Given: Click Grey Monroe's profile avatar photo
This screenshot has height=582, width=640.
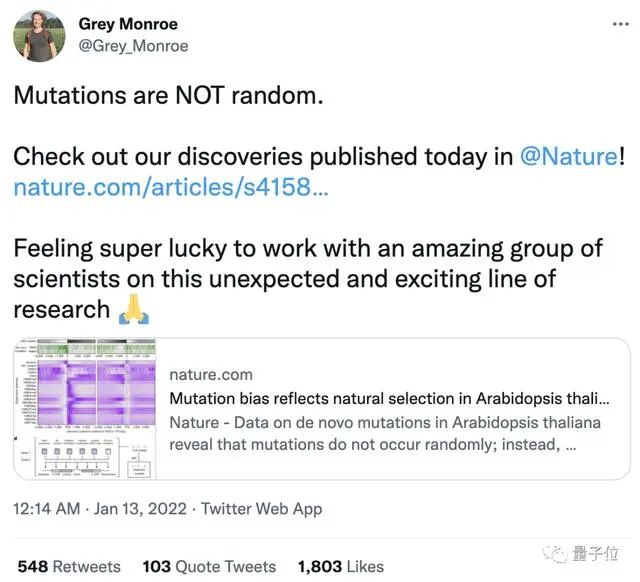Looking at the screenshot, I should point(39,35).
